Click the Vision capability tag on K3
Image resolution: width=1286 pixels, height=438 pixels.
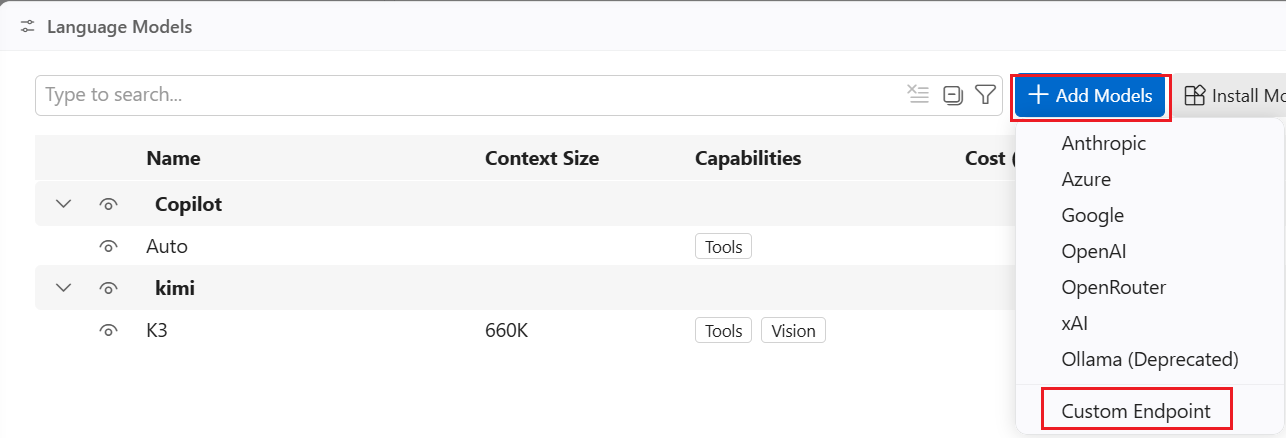click(x=793, y=330)
